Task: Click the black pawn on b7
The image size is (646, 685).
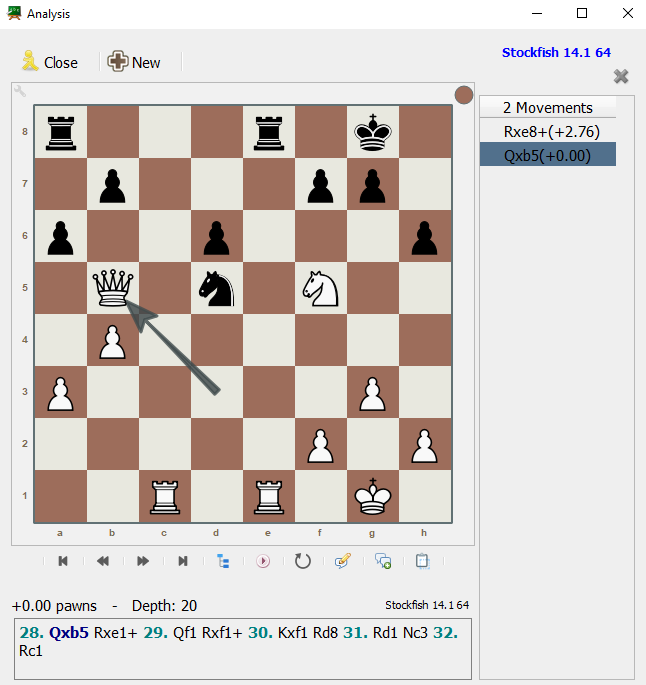Action: click(x=113, y=186)
